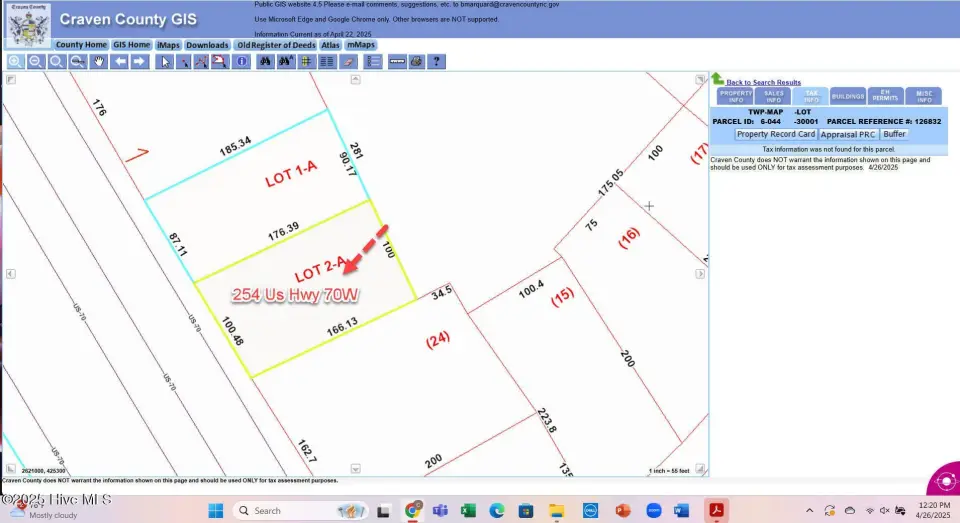This screenshot has height=523, width=960.
Task: Open the Help question mark icon
Action: pyautogui.click(x=437, y=62)
